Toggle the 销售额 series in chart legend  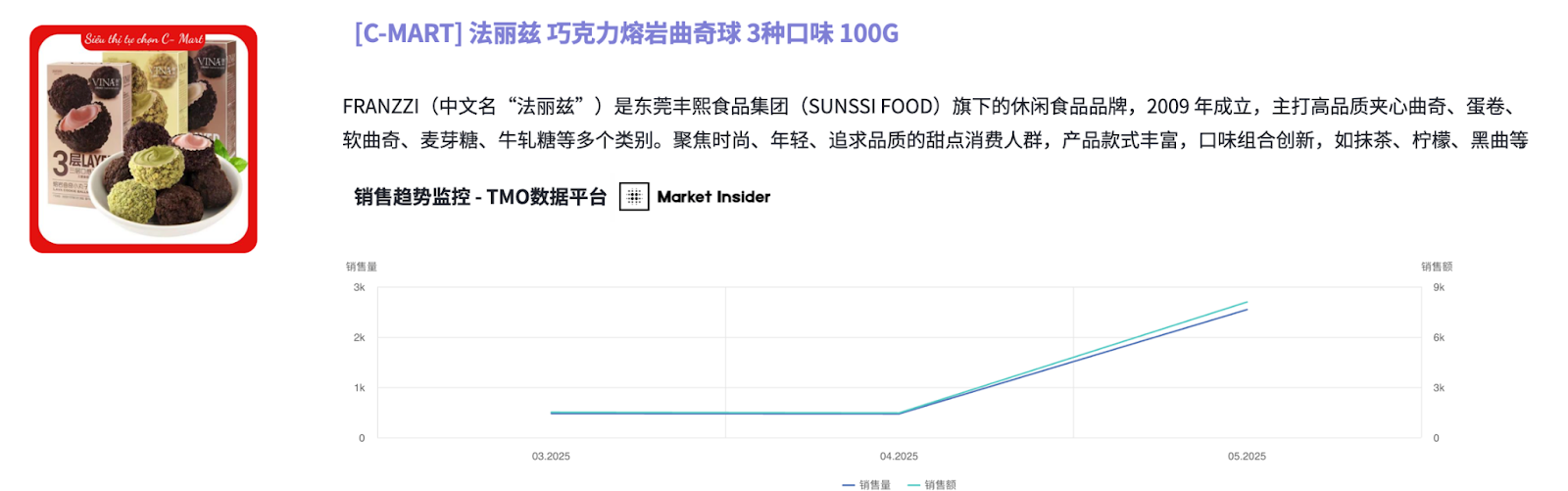click(932, 484)
